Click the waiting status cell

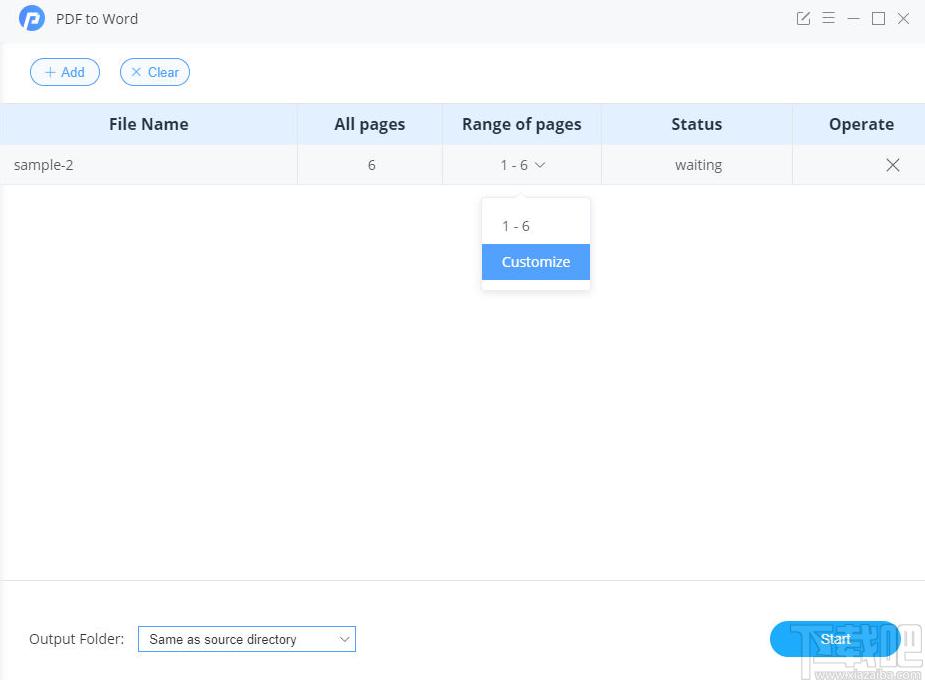[x=698, y=165]
